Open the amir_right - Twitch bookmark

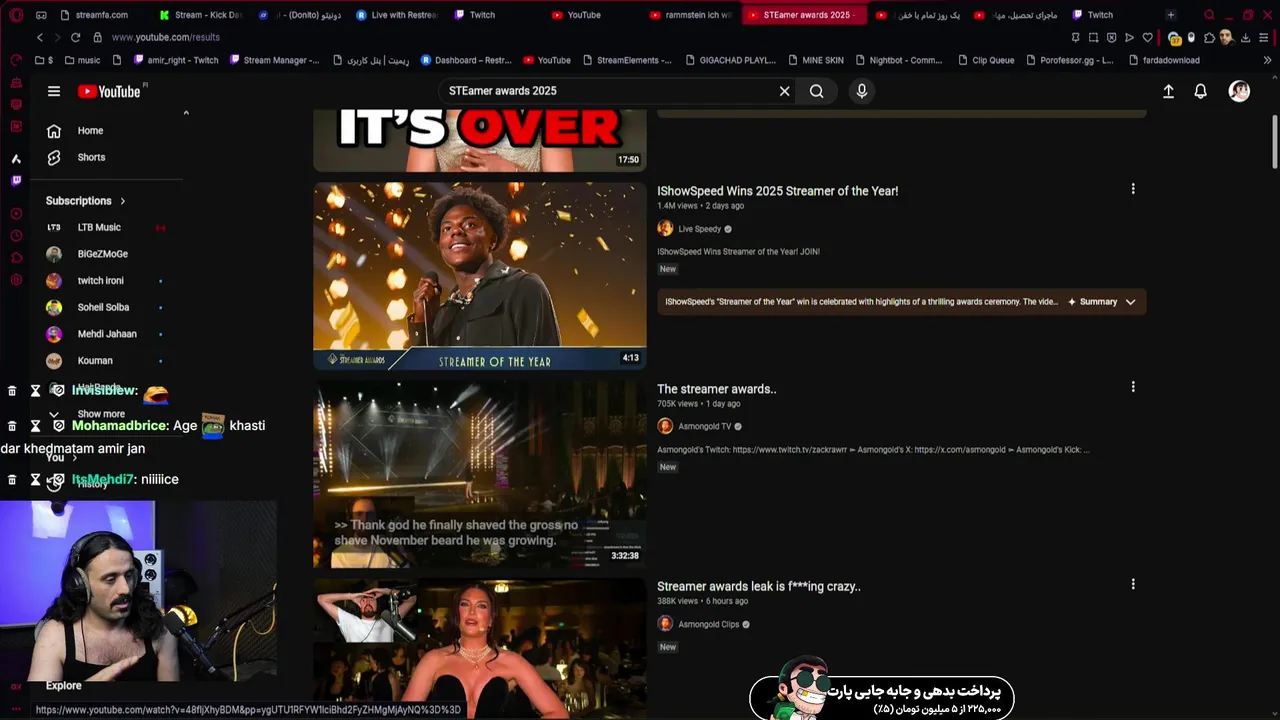(x=175, y=60)
